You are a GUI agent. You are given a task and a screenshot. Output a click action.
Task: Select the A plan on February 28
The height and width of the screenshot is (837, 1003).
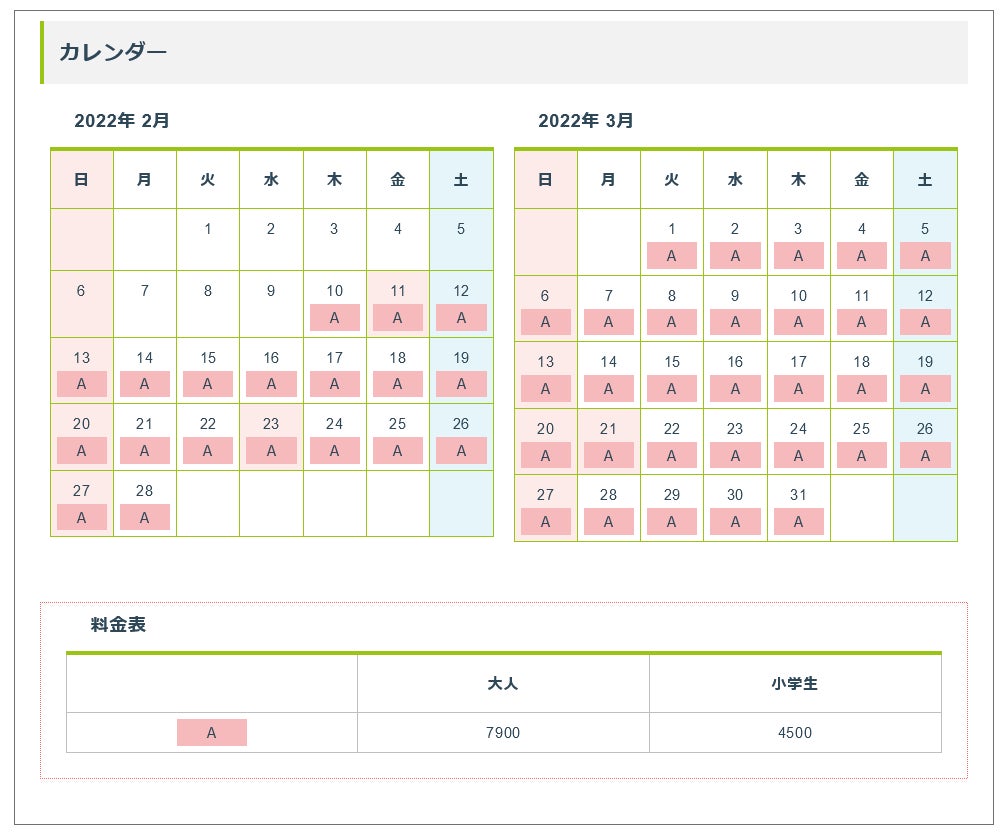pyautogui.click(x=145, y=518)
